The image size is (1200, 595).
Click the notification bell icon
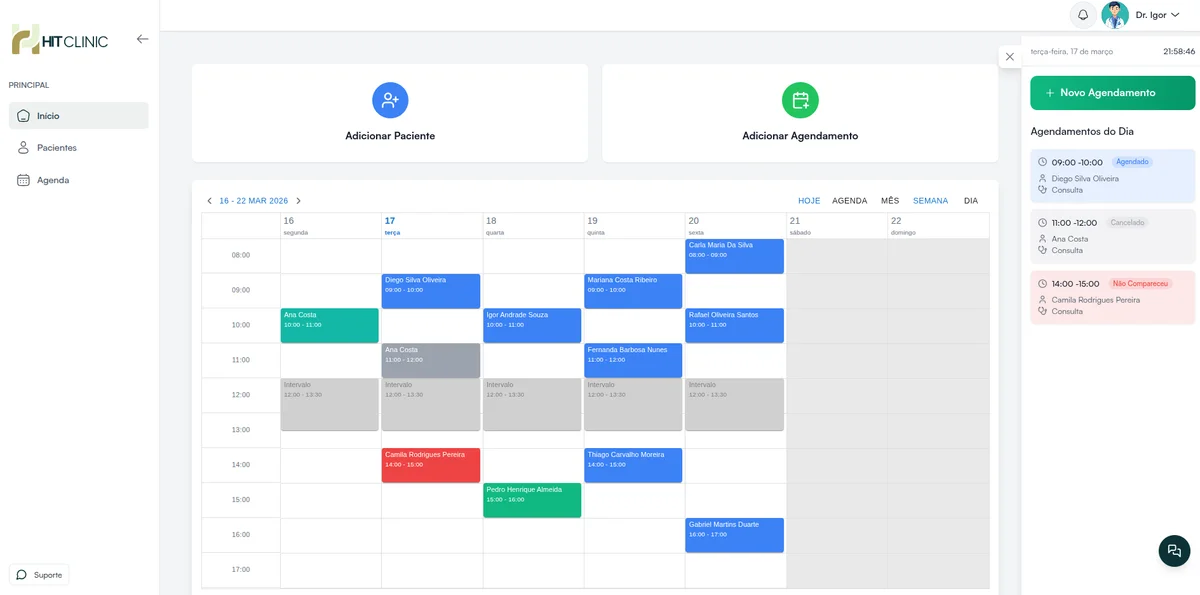(1082, 15)
